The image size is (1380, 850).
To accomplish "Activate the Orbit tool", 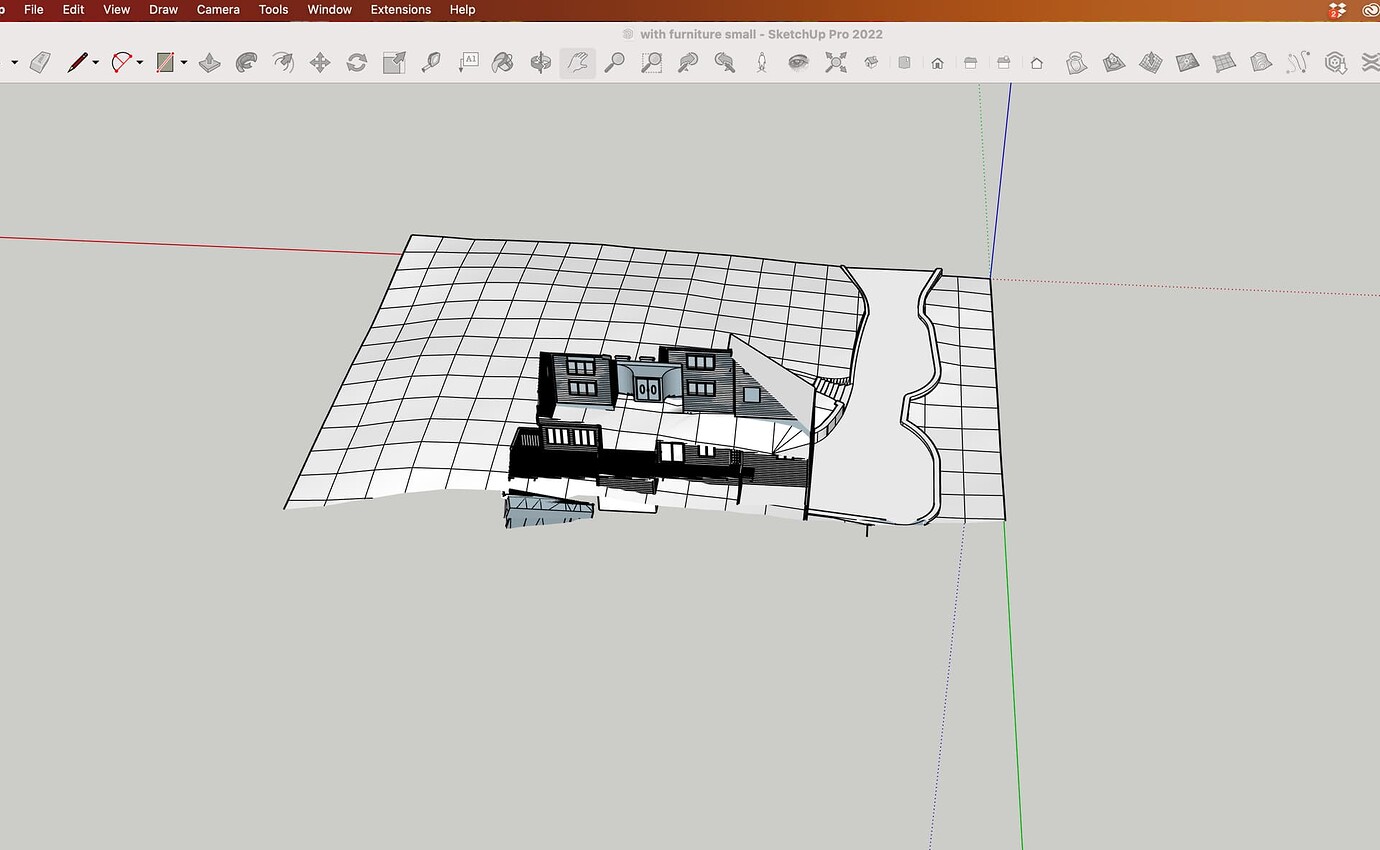I will [x=539, y=62].
